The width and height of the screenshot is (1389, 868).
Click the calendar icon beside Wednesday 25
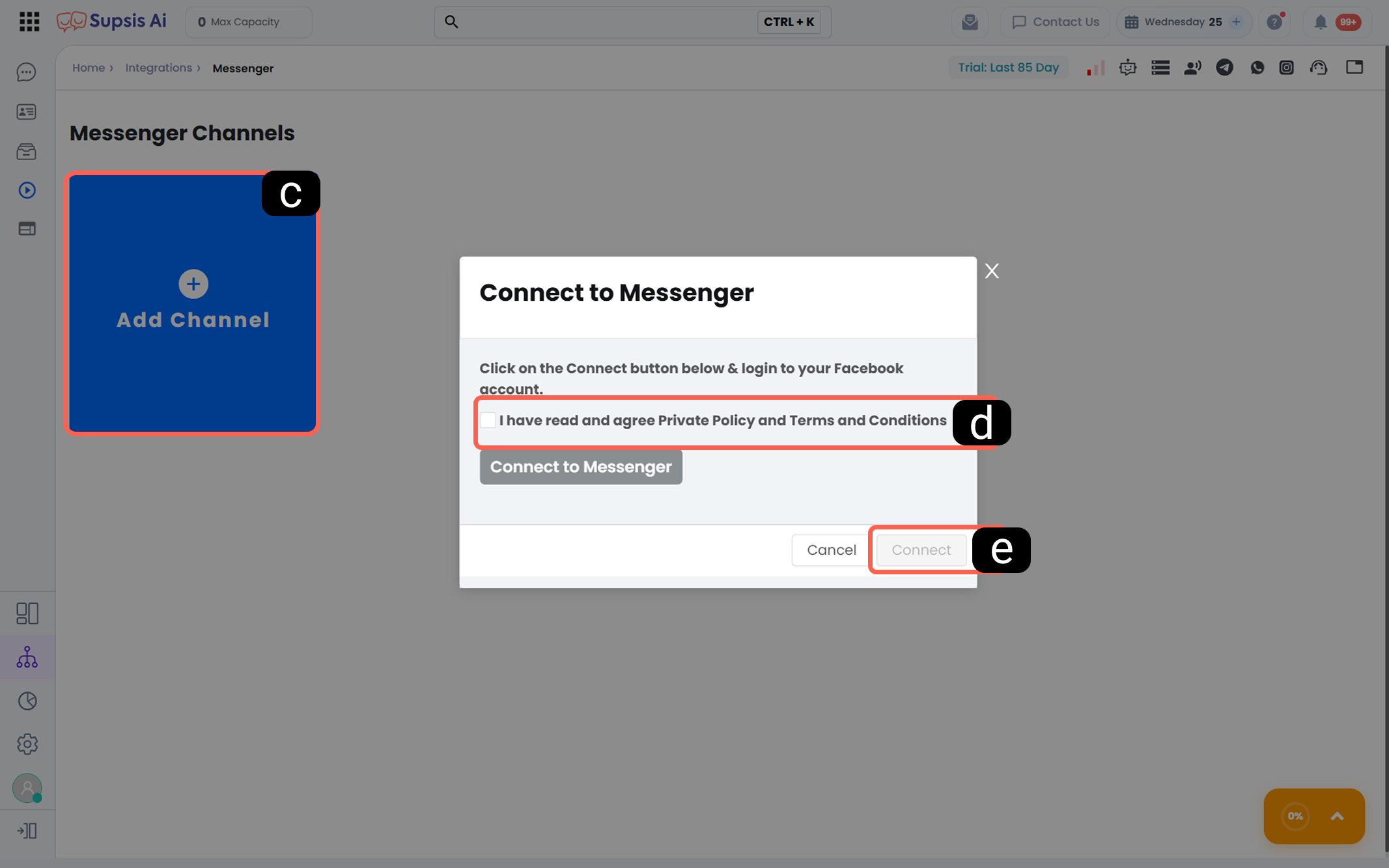pyautogui.click(x=1131, y=22)
